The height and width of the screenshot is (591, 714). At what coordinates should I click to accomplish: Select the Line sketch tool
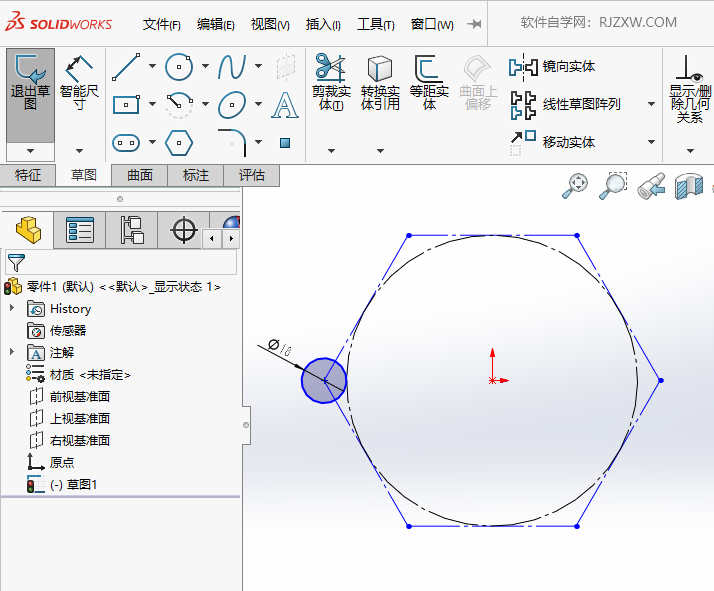tap(126, 67)
